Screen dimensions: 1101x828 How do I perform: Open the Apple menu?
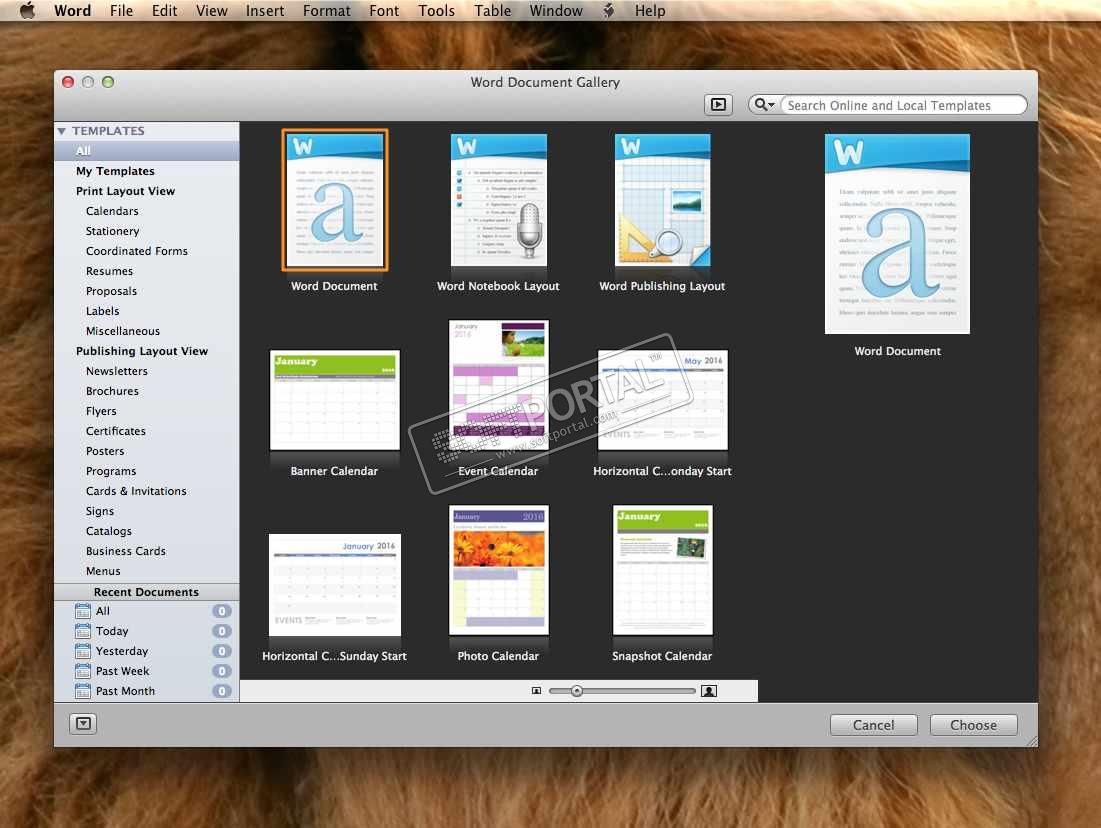(27, 11)
